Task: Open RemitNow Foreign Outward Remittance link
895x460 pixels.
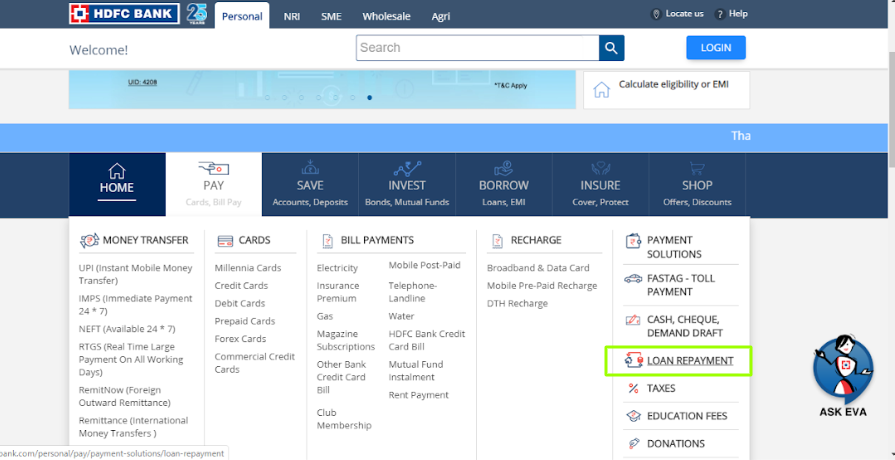Action: pyautogui.click(x=124, y=397)
